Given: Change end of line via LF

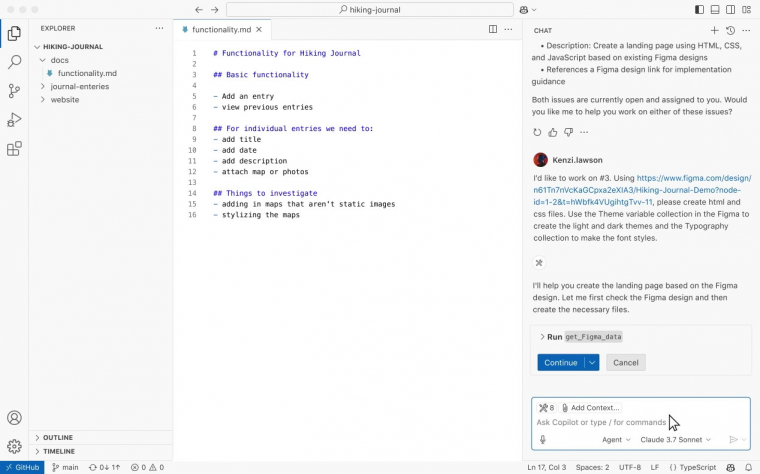Looking at the screenshot, I should click(x=654, y=468).
